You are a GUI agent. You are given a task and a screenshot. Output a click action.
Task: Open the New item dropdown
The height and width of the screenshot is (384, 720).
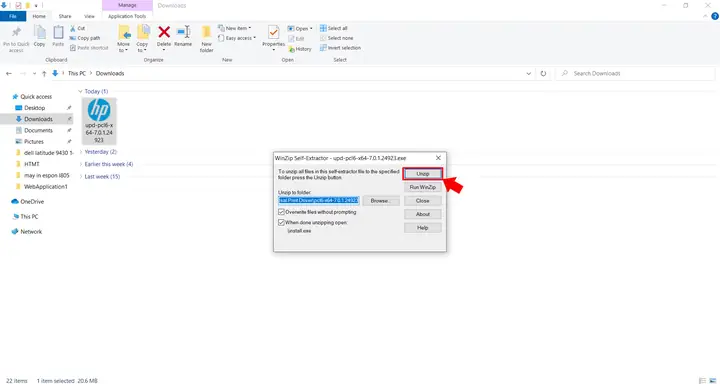[235, 28]
